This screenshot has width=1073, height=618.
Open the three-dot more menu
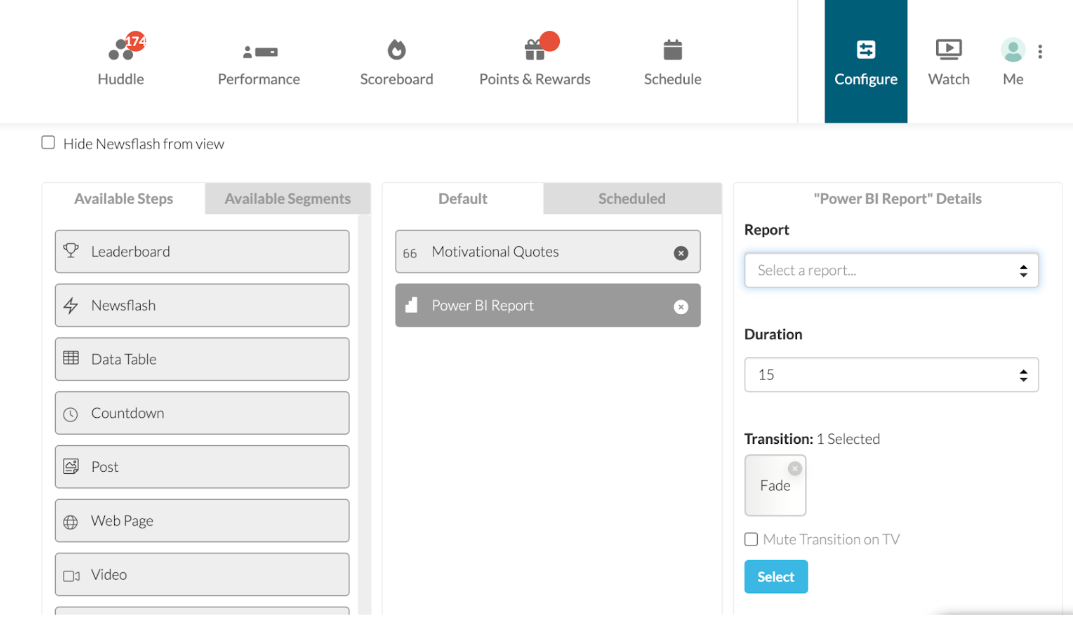click(x=1040, y=51)
